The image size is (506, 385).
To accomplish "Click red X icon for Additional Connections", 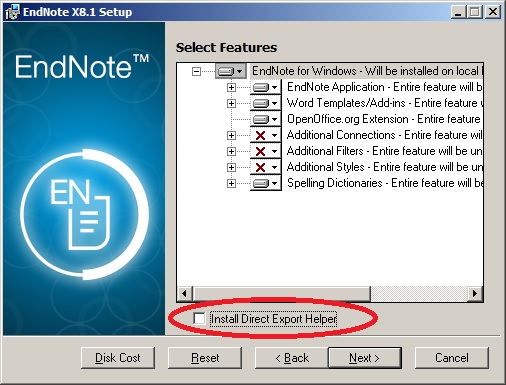I will tap(266, 135).
